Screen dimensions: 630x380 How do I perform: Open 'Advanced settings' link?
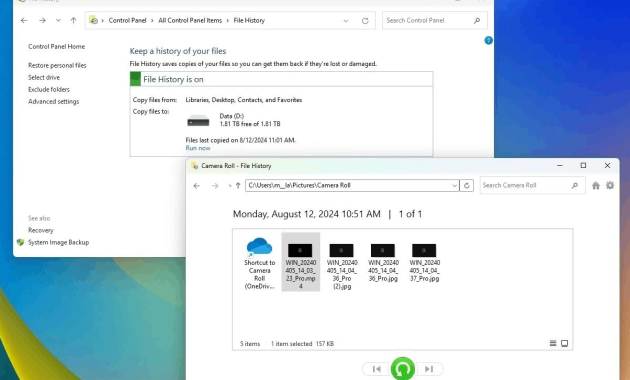click(x=53, y=102)
